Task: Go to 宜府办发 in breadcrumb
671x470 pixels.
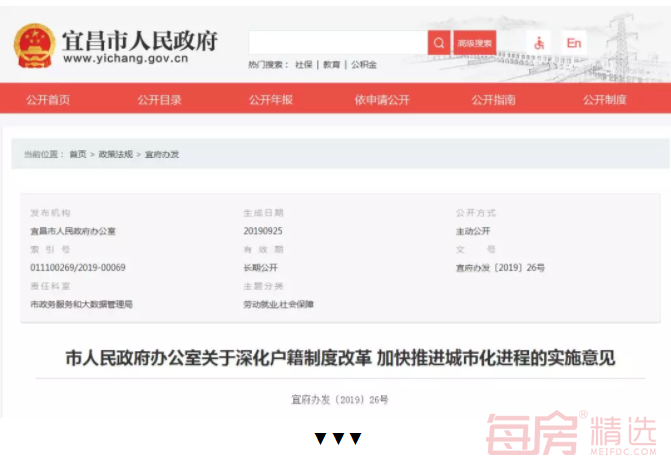Action: (x=162, y=154)
